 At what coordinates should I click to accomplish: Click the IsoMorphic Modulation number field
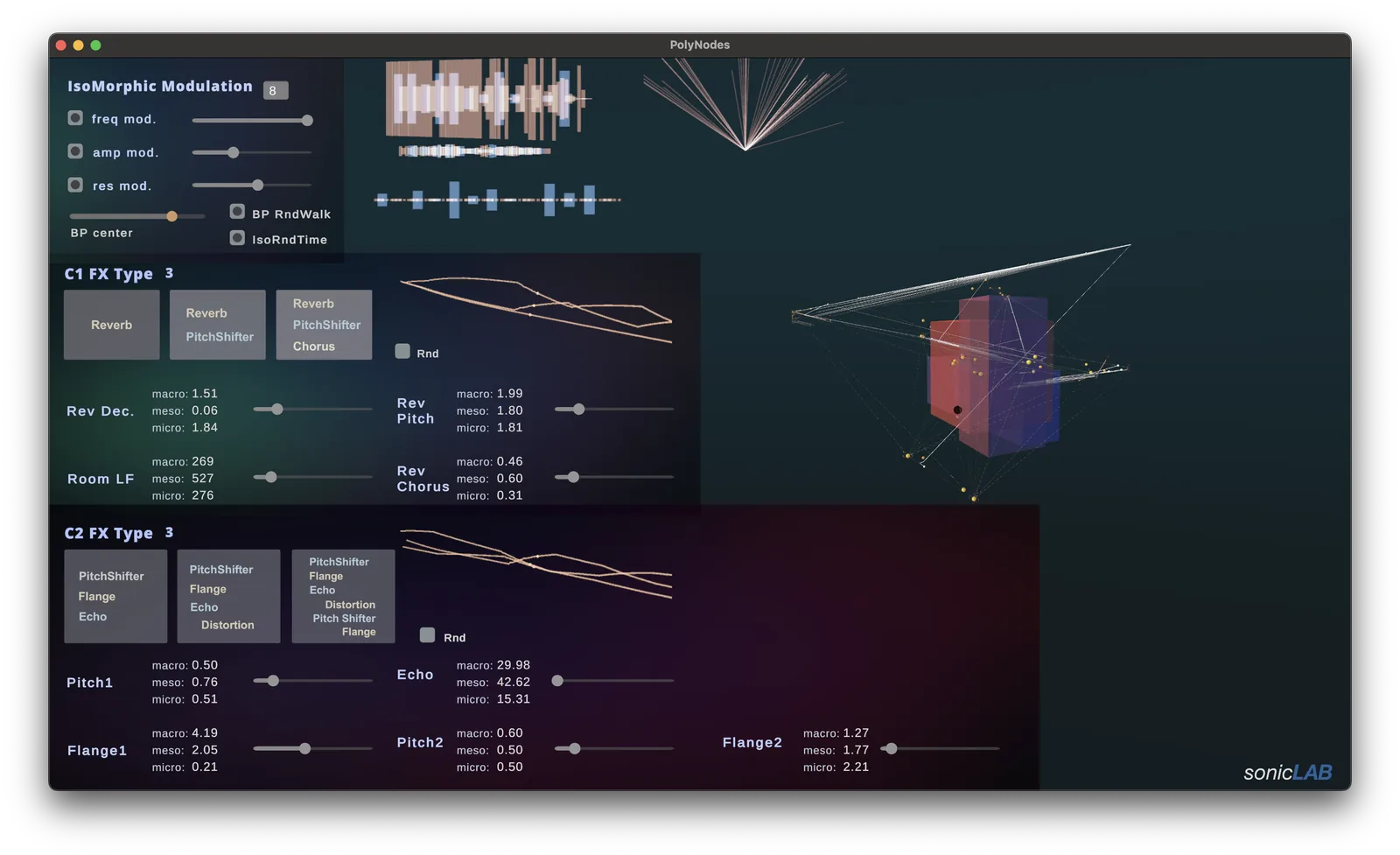(x=275, y=91)
